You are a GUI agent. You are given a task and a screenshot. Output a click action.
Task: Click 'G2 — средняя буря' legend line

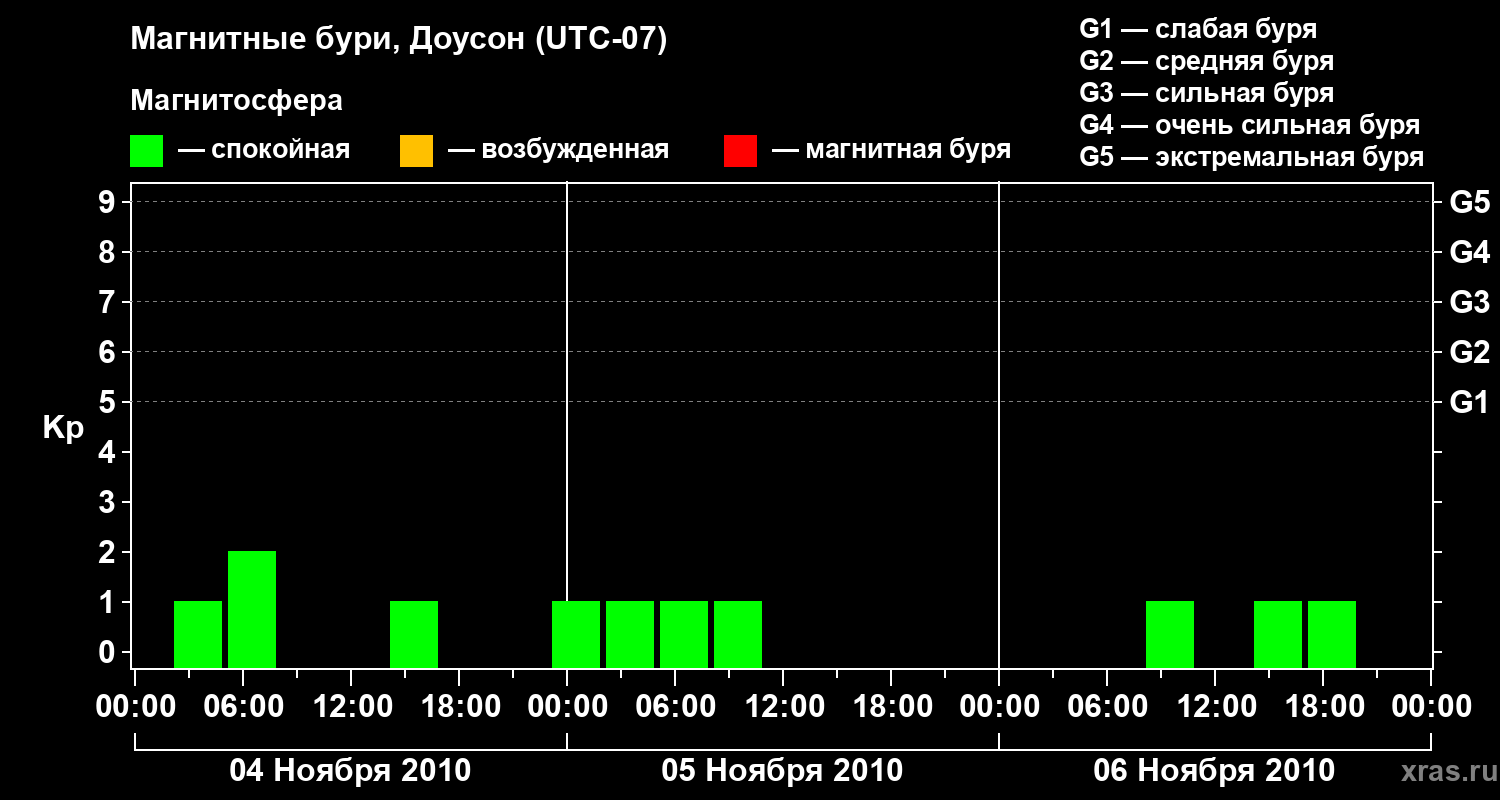coord(1206,61)
